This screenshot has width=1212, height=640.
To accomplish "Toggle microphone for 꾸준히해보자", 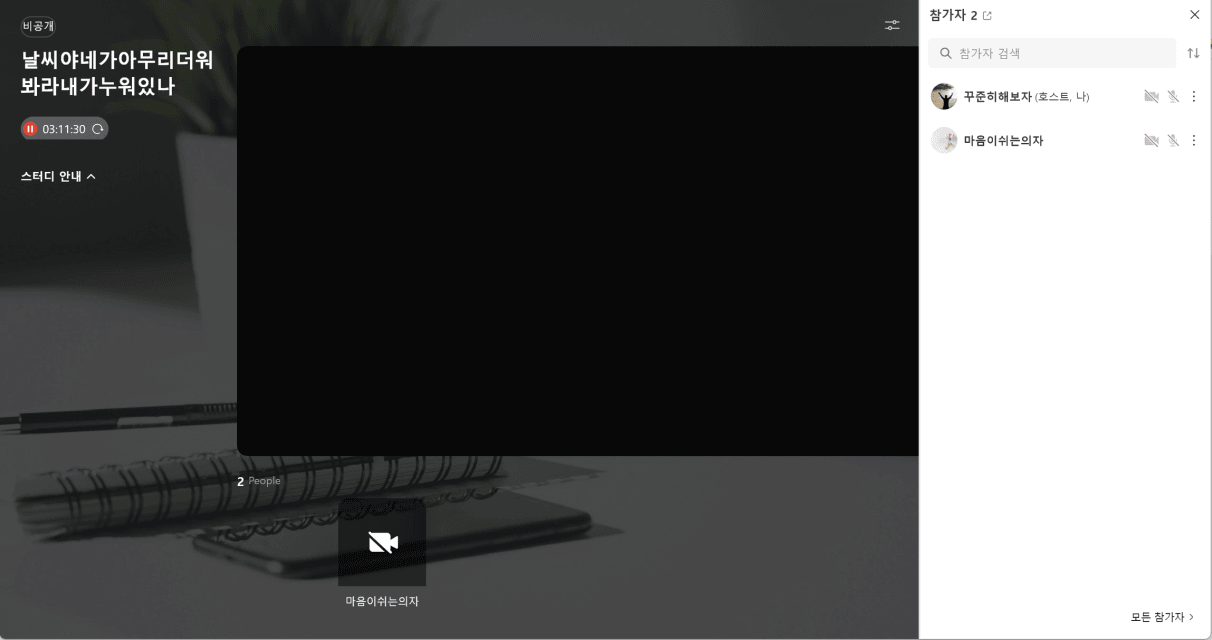I will [x=1173, y=97].
